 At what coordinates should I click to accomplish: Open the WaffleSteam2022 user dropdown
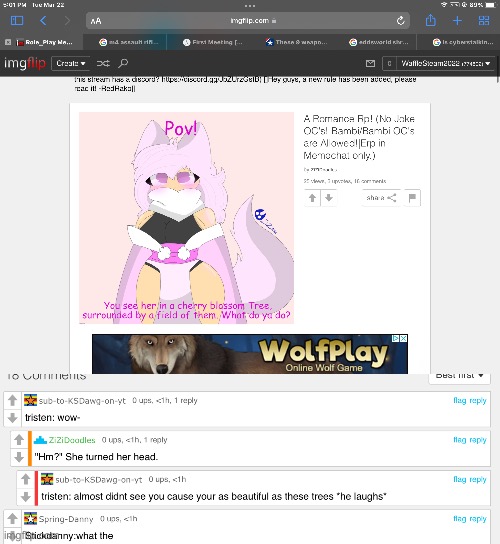446,63
